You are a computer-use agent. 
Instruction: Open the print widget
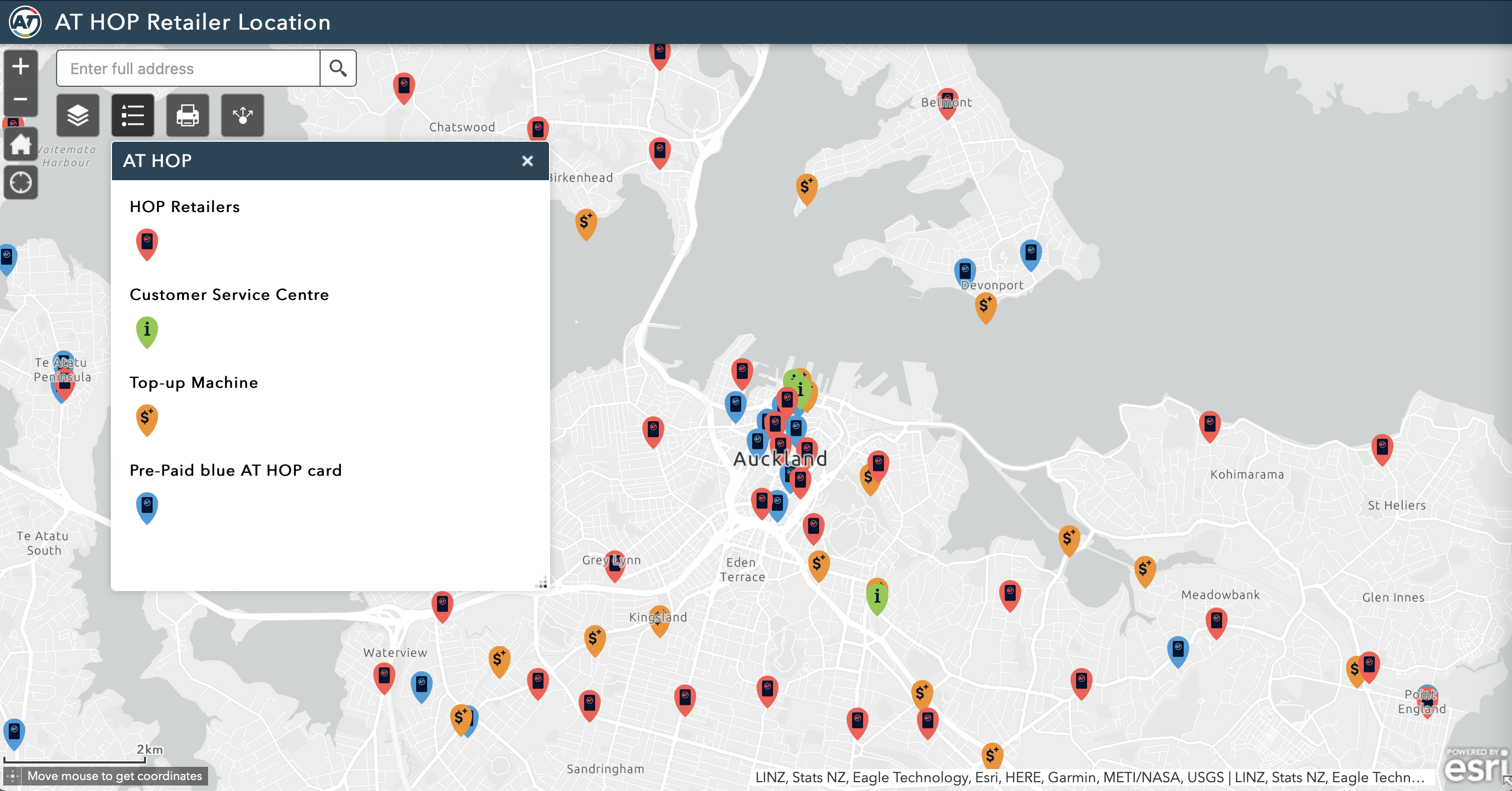tap(188, 116)
